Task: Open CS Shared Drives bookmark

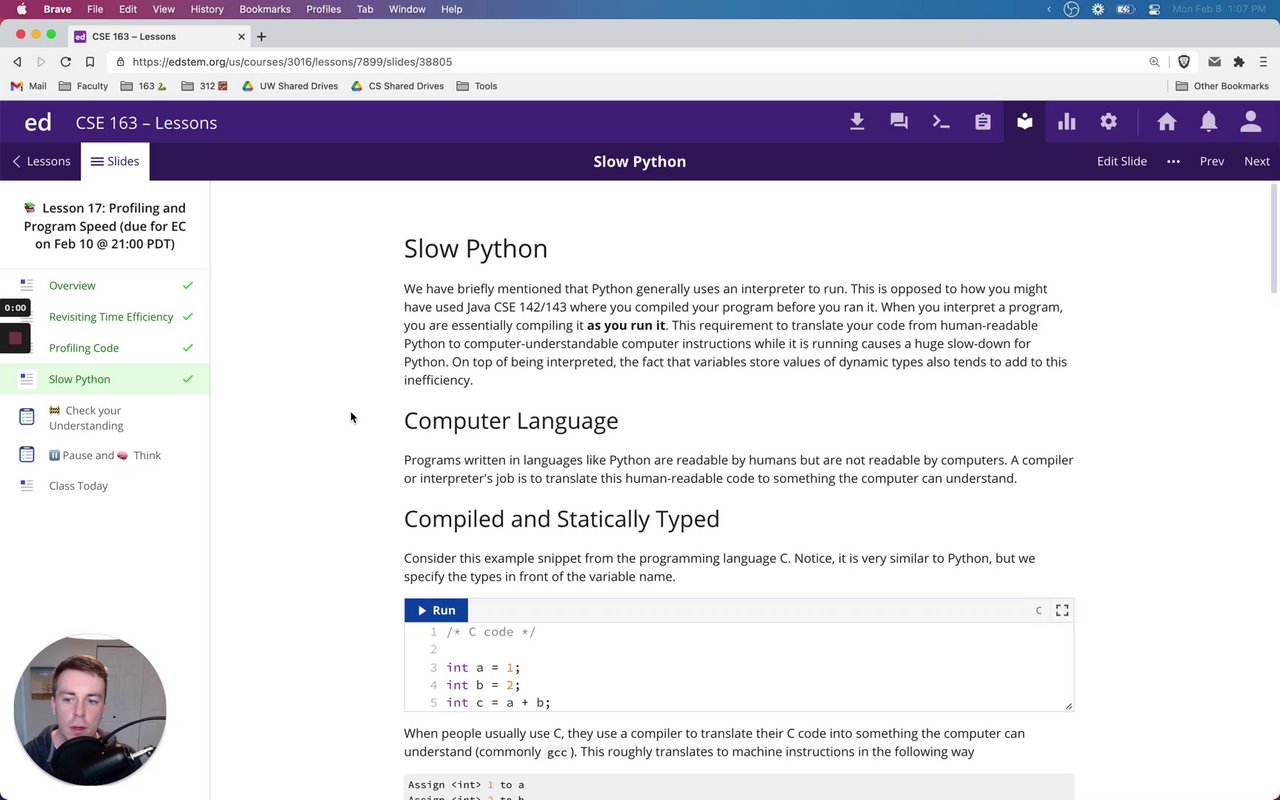Action: 397,86
